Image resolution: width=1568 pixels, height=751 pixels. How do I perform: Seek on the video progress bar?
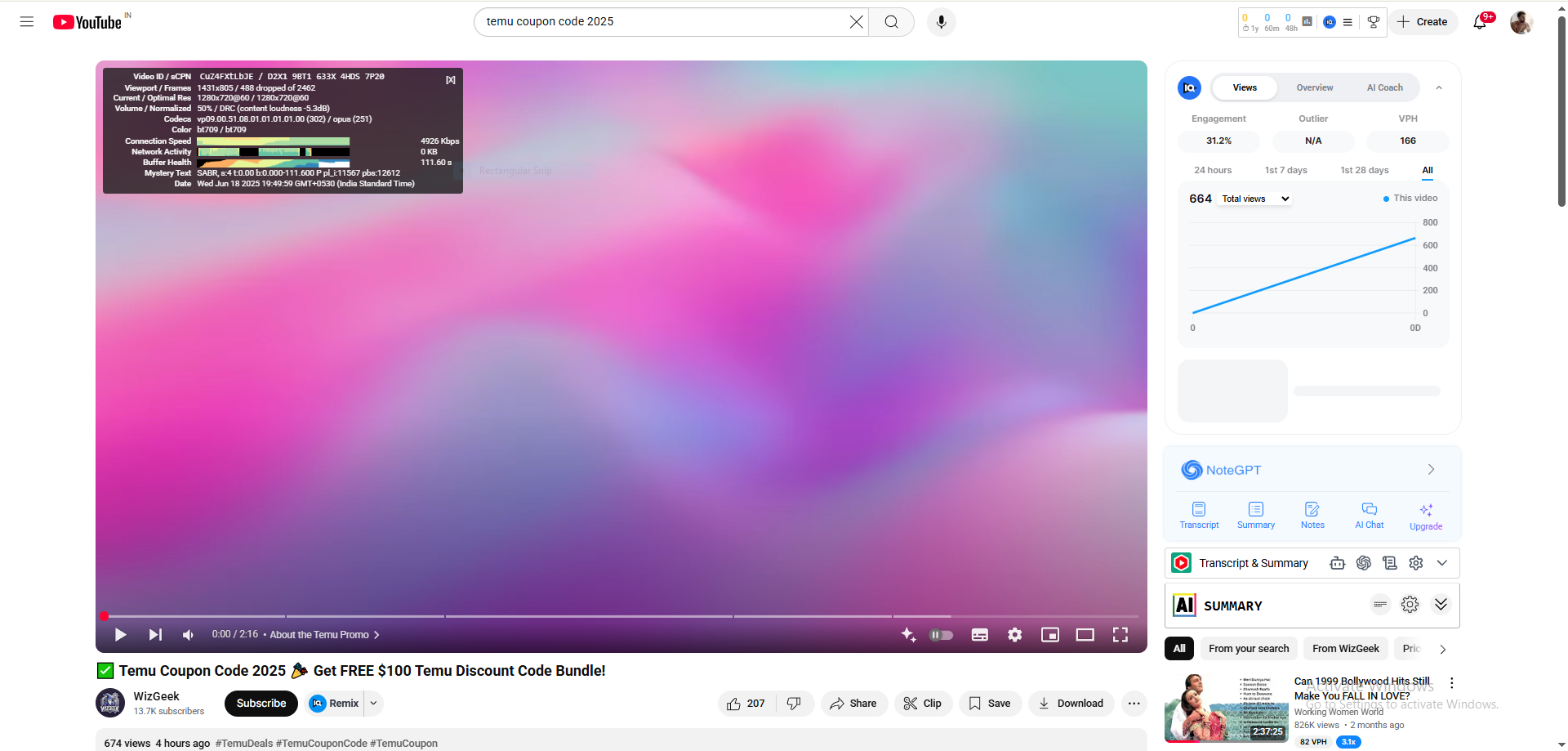621,616
